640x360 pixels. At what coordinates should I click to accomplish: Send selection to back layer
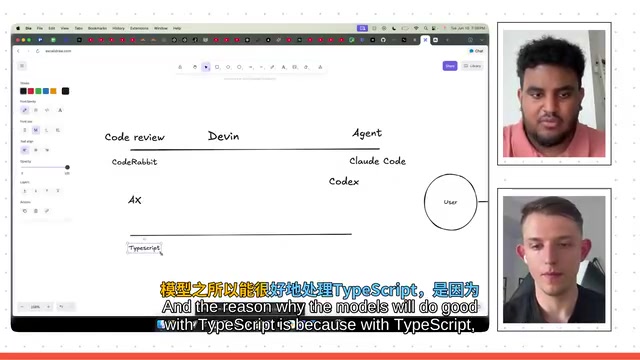click(24, 191)
